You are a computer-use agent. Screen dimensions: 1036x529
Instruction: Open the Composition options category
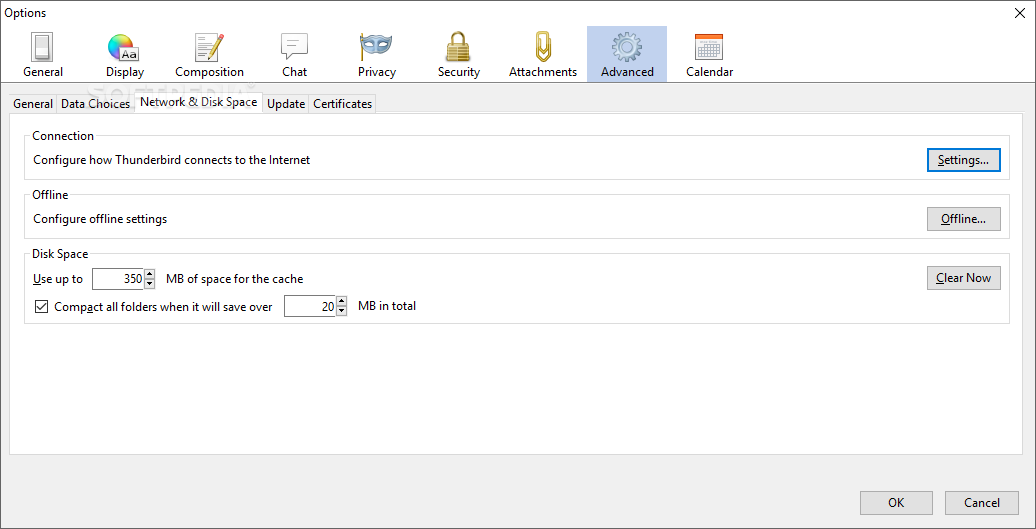pos(209,55)
